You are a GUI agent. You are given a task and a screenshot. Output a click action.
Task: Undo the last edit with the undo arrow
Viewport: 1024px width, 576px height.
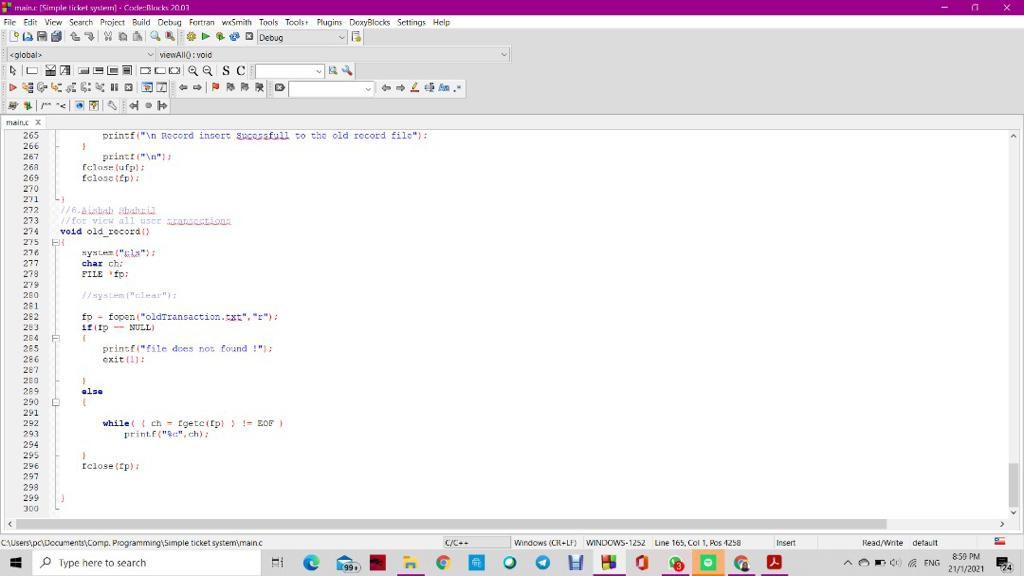[x=73, y=37]
